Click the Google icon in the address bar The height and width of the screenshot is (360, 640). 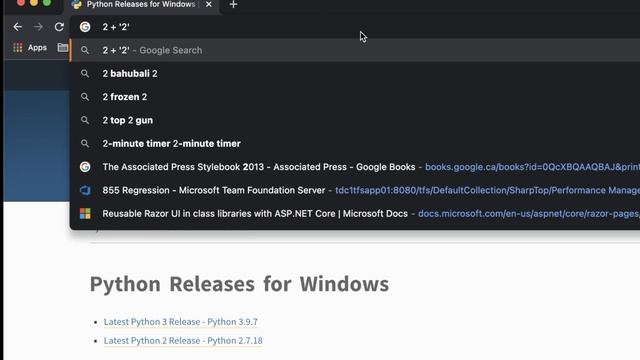click(85, 27)
